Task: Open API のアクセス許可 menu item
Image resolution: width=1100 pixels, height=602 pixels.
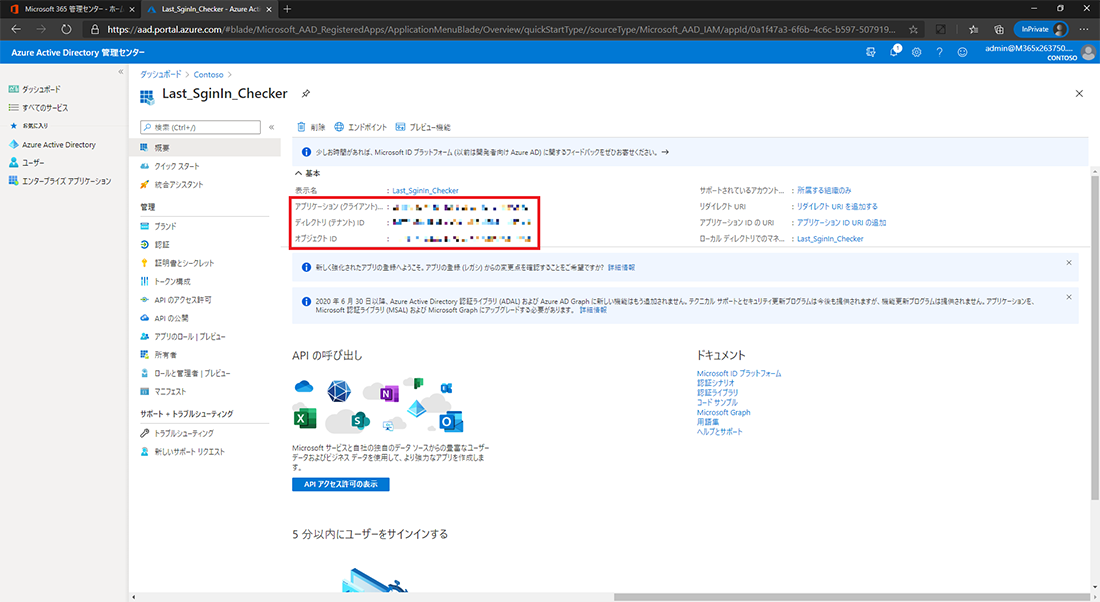Action: click(x=182, y=300)
